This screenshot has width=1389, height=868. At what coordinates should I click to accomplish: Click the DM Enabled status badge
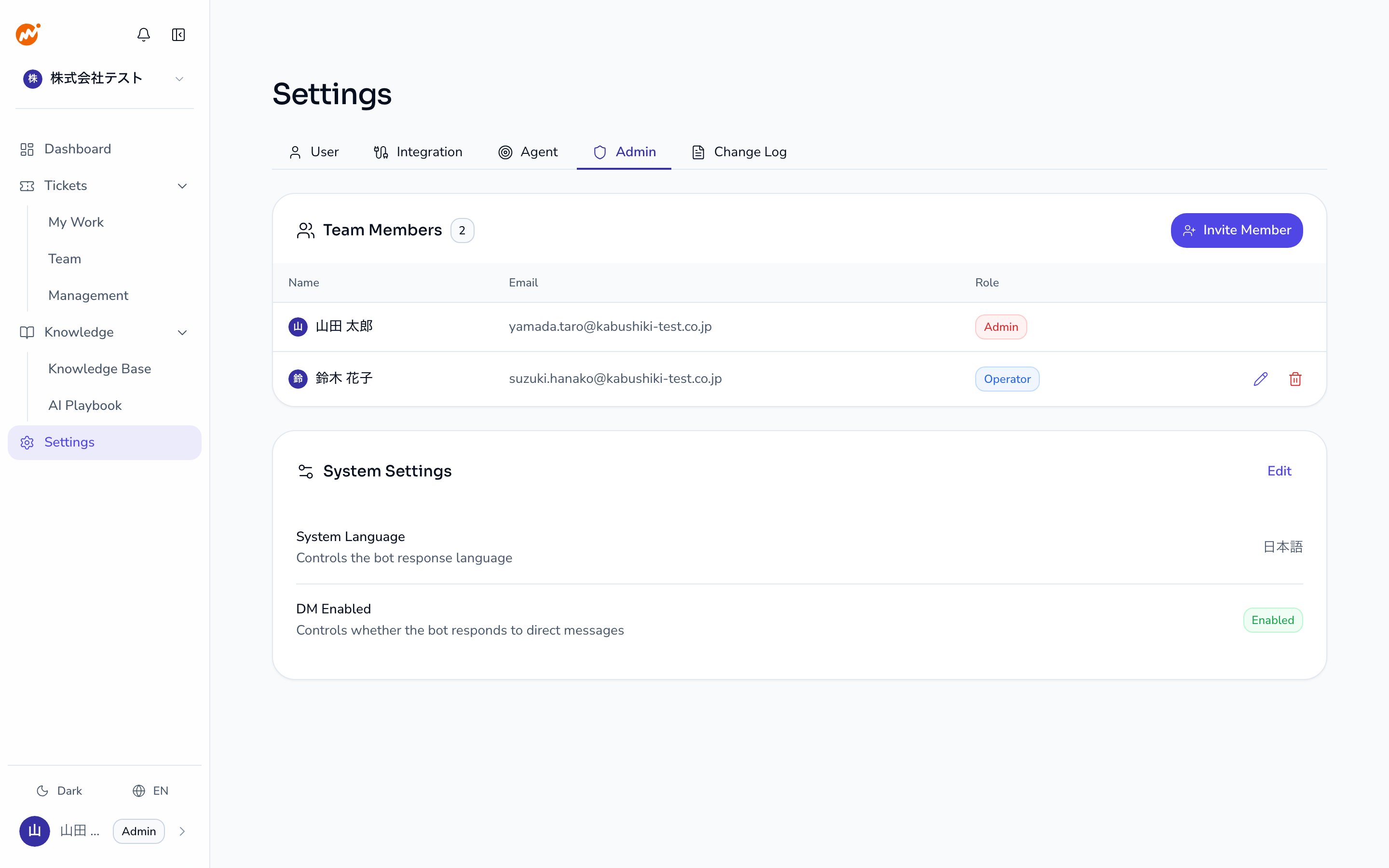click(1272, 620)
